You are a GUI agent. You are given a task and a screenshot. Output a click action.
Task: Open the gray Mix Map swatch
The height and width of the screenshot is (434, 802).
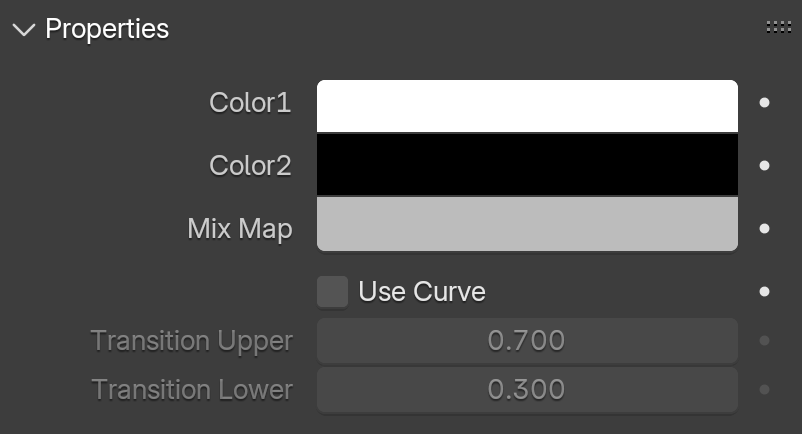527,224
